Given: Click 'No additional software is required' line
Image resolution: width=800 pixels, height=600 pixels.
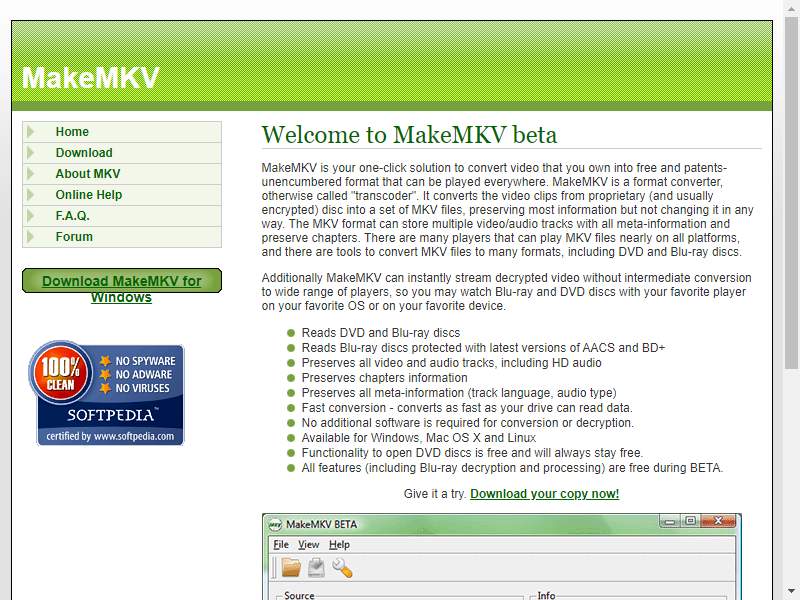Looking at the screenshot, I should click(x=467, y=423).
